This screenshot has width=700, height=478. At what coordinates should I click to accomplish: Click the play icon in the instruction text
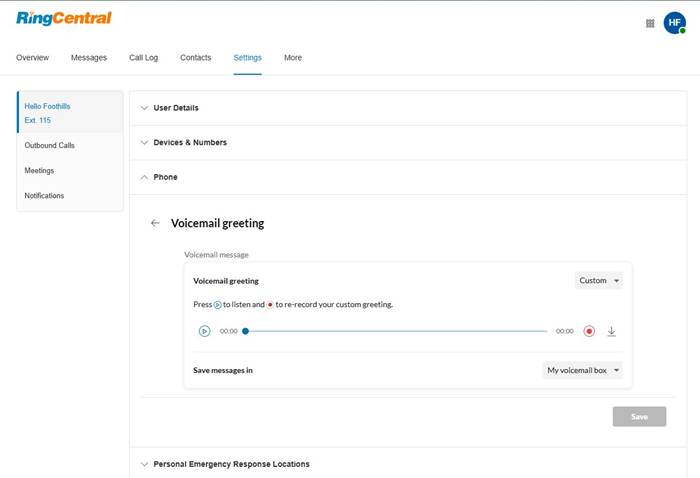click(217, 305)
